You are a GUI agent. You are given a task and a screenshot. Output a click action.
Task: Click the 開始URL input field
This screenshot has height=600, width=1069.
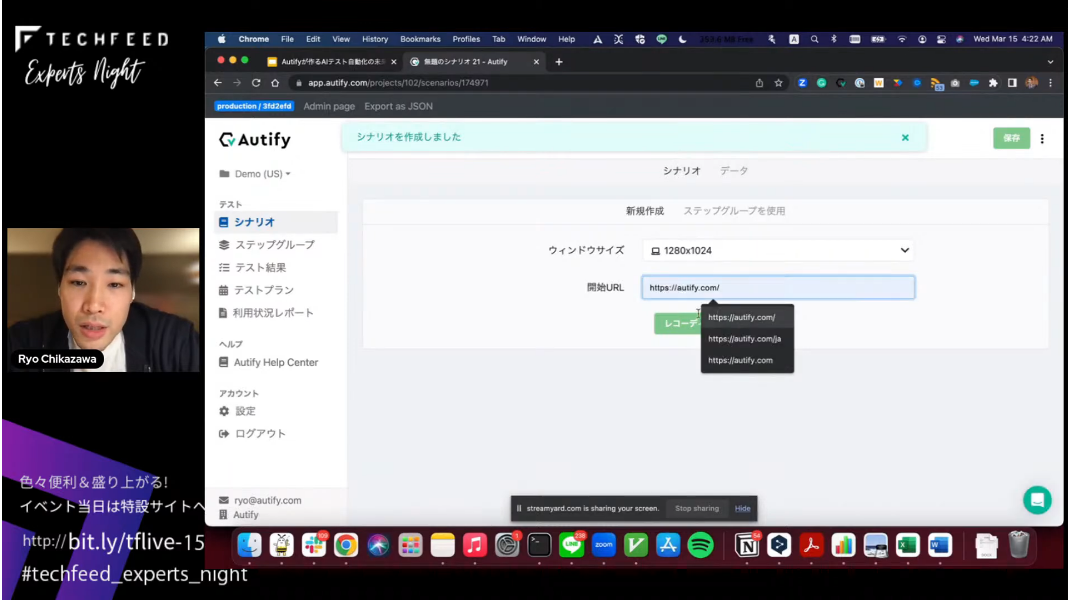click(778, 287)
